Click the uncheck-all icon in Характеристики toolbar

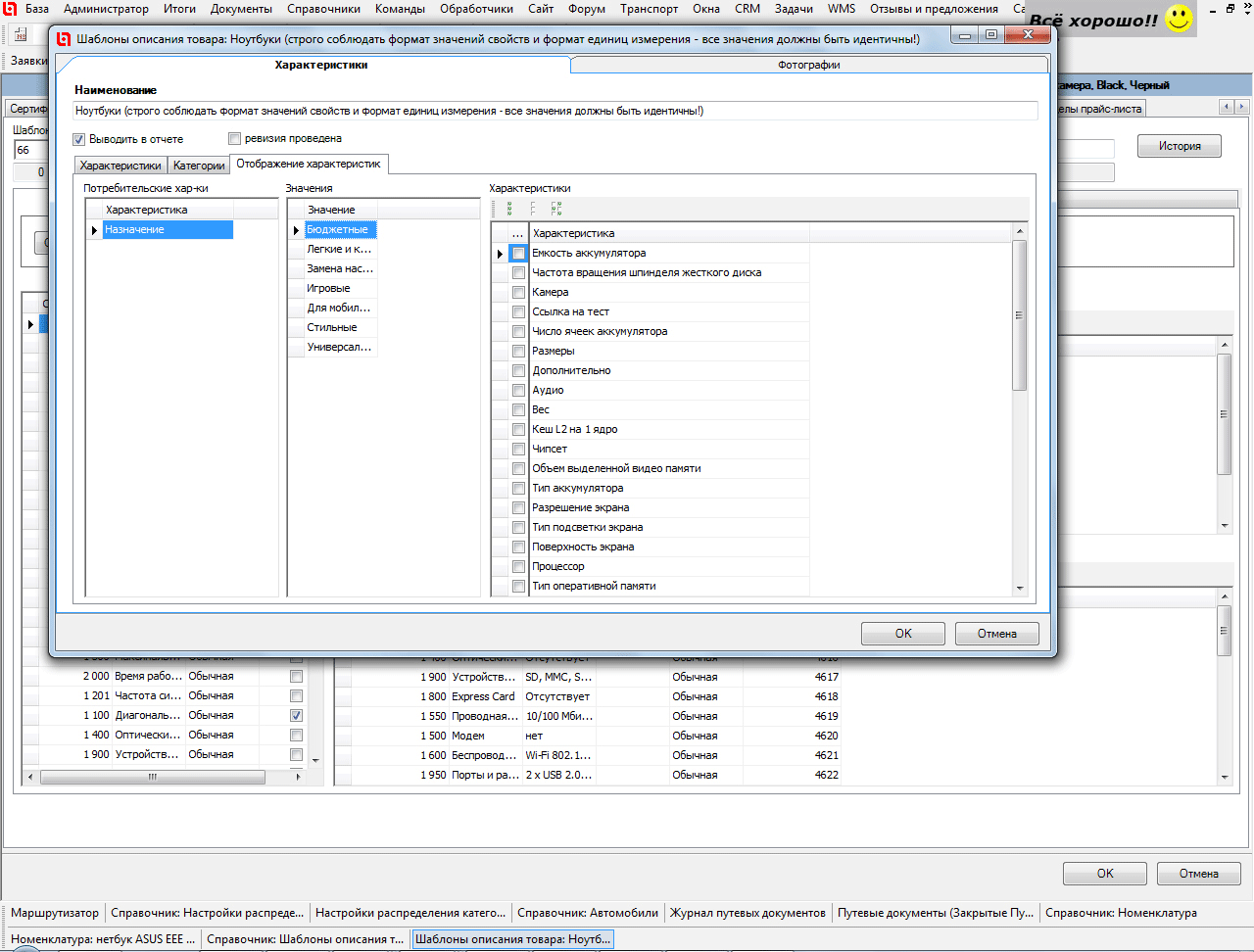pyautogui.click(x=533, y=209)
